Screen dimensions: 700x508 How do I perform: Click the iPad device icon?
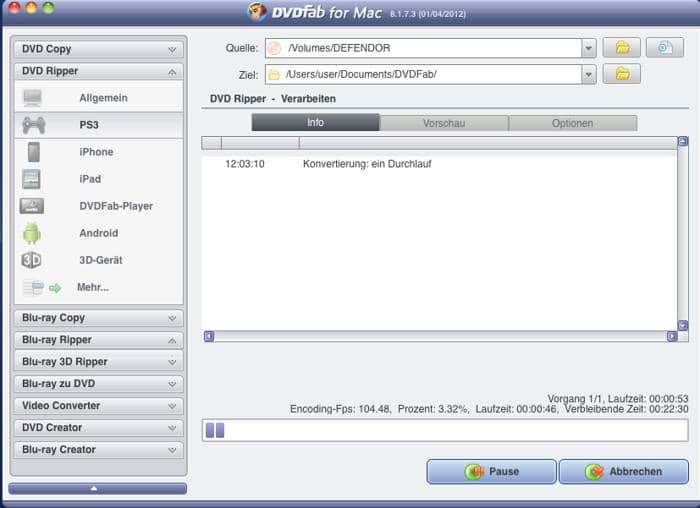point(31,179)
